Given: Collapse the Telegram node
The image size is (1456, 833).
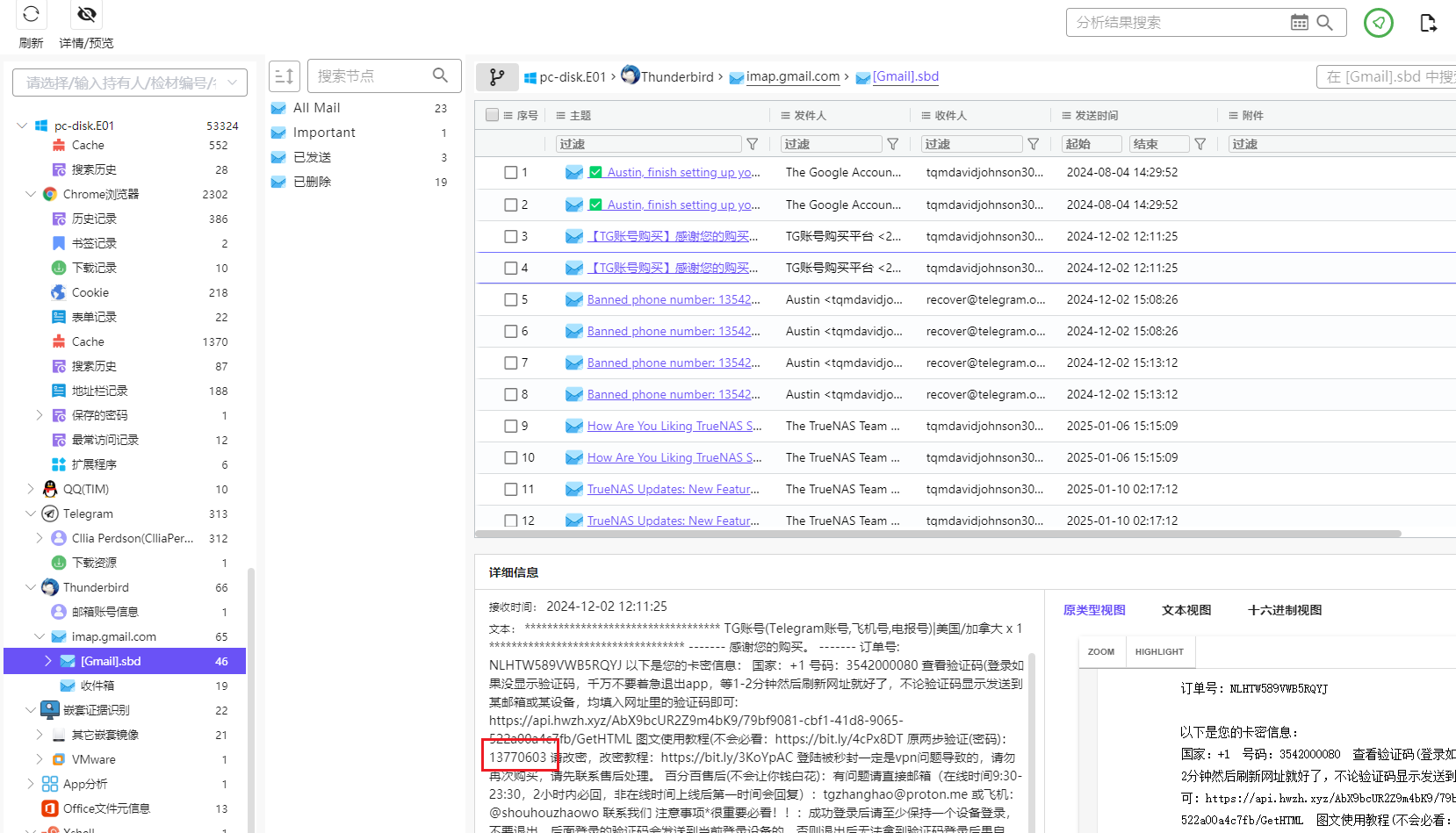Looking at the screenshot, I should 31,513.
